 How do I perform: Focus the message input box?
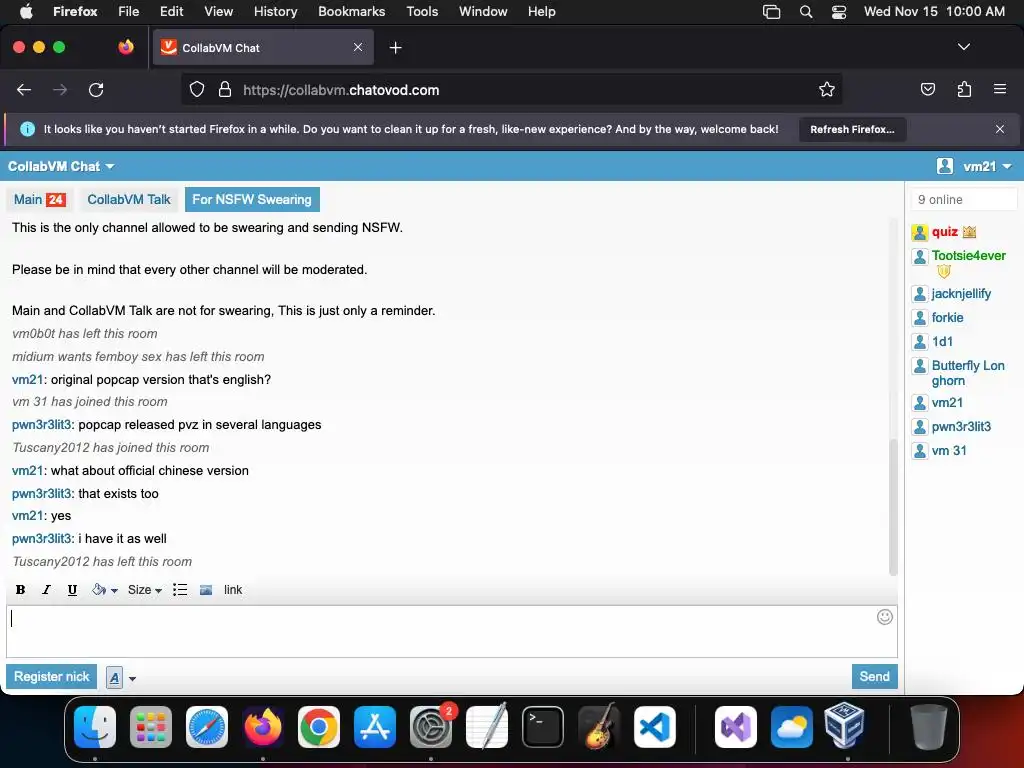(452, 632)
